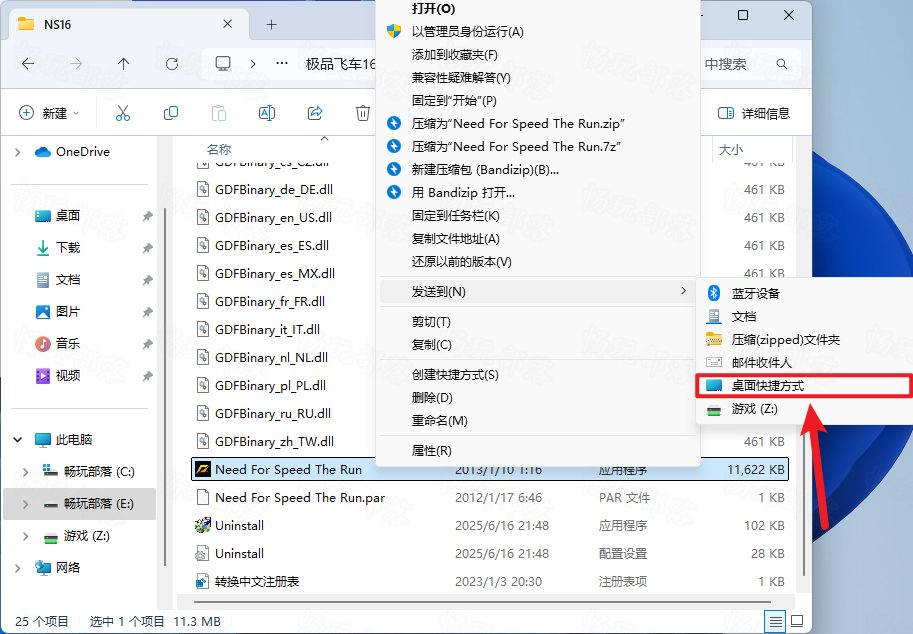Switch to large thumbnails view icon
The image size is (913, 634).
pos(797,622)
